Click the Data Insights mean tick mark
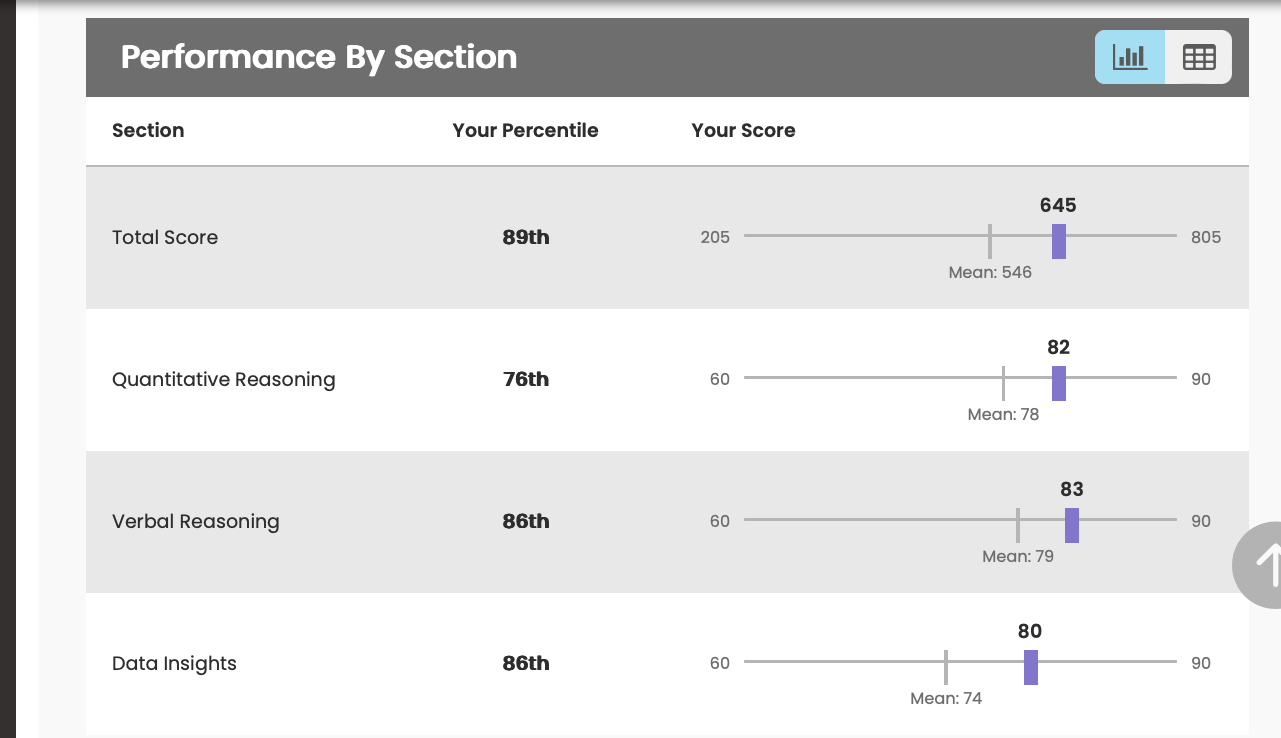 (945, 667)
